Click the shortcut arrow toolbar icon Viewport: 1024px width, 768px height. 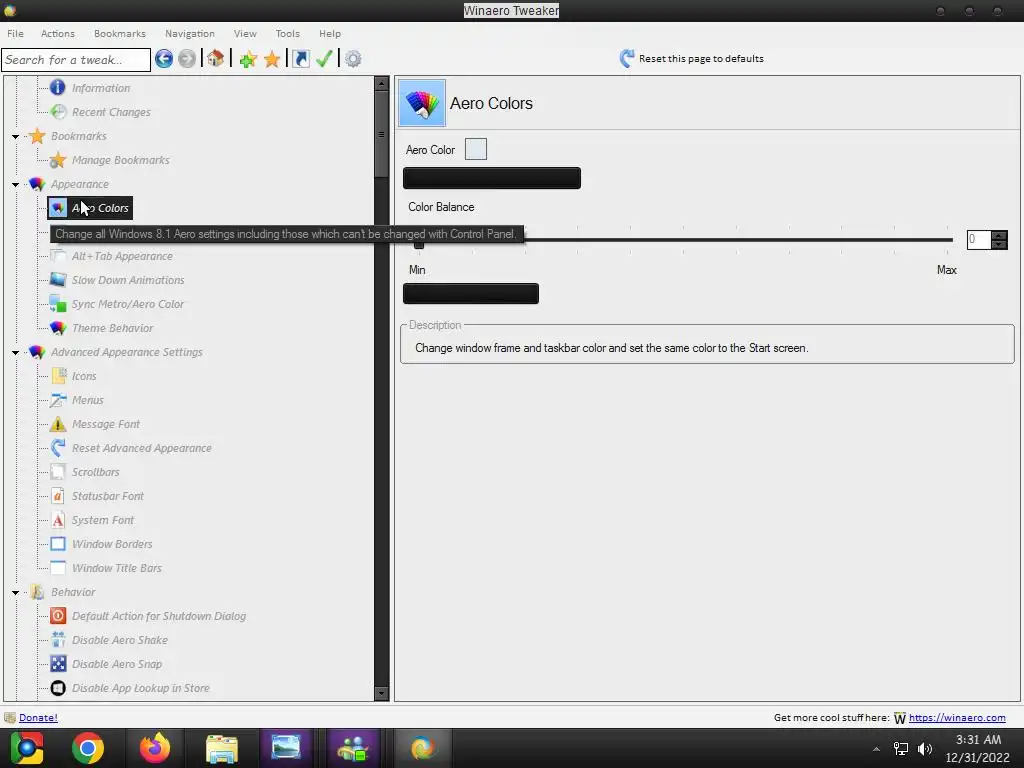300,59
